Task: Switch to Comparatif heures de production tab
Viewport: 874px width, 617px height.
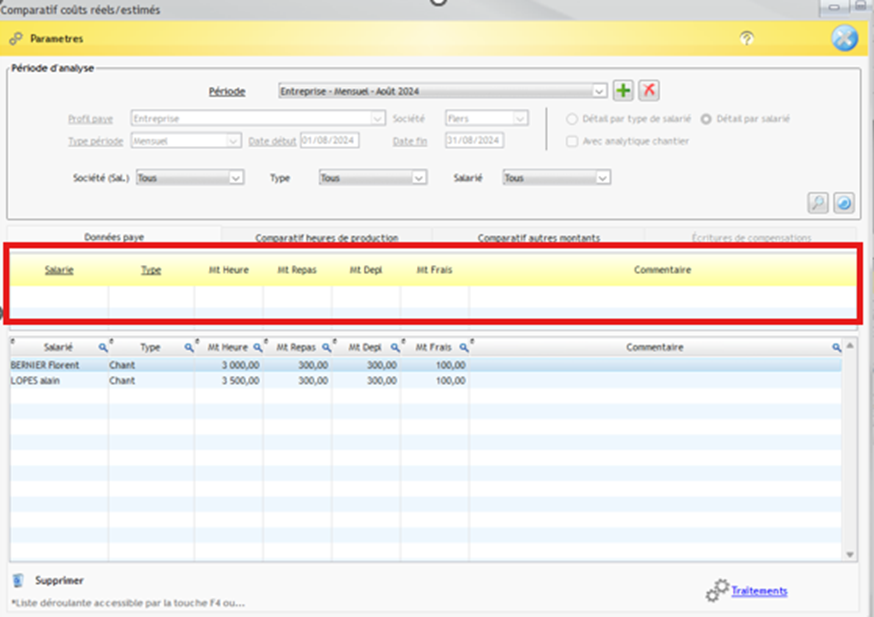Action: pyautogui.click(x=326, y=238)
